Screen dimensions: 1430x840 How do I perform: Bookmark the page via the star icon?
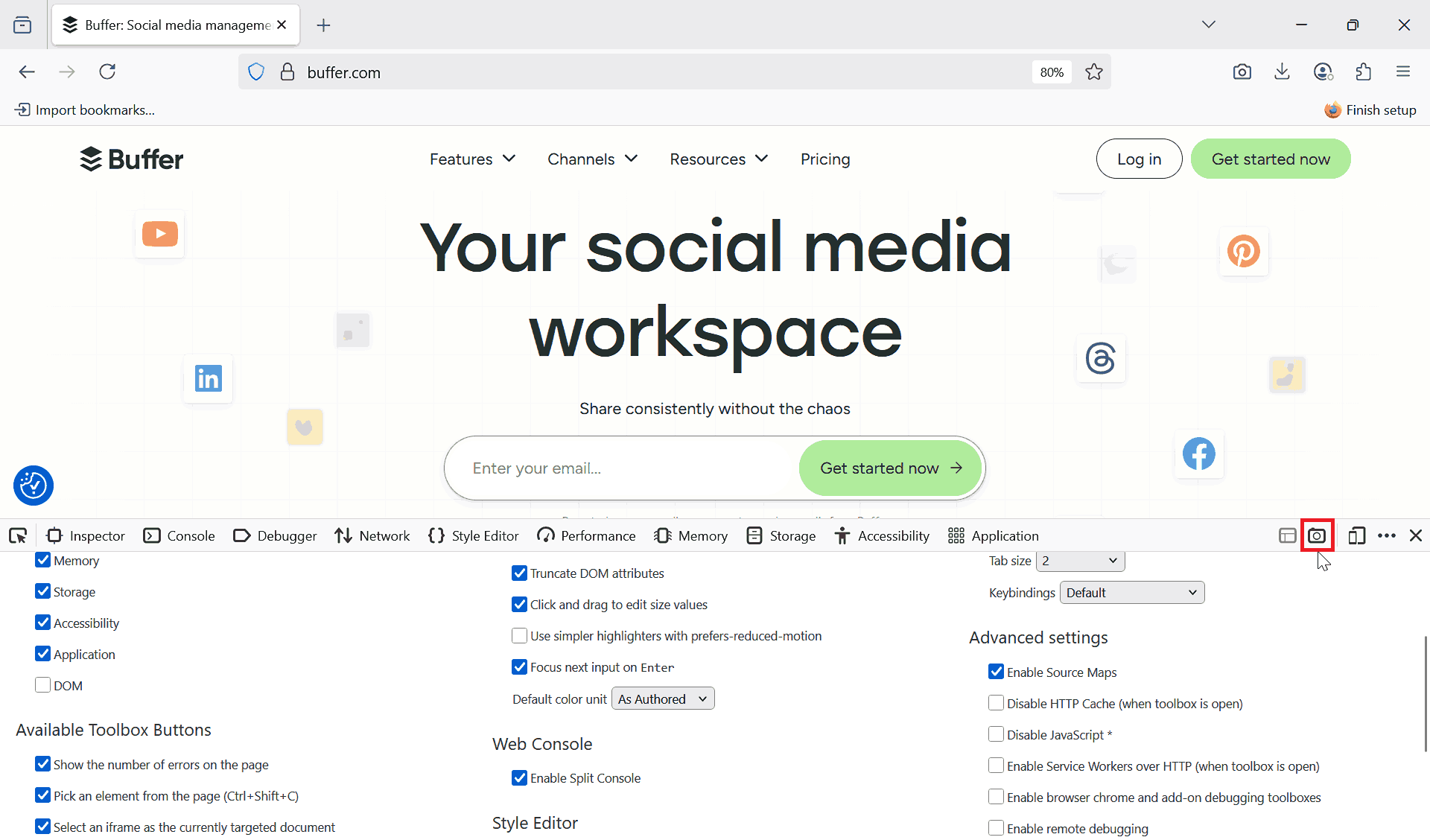pyautogui.click(x=1093, y=71)
